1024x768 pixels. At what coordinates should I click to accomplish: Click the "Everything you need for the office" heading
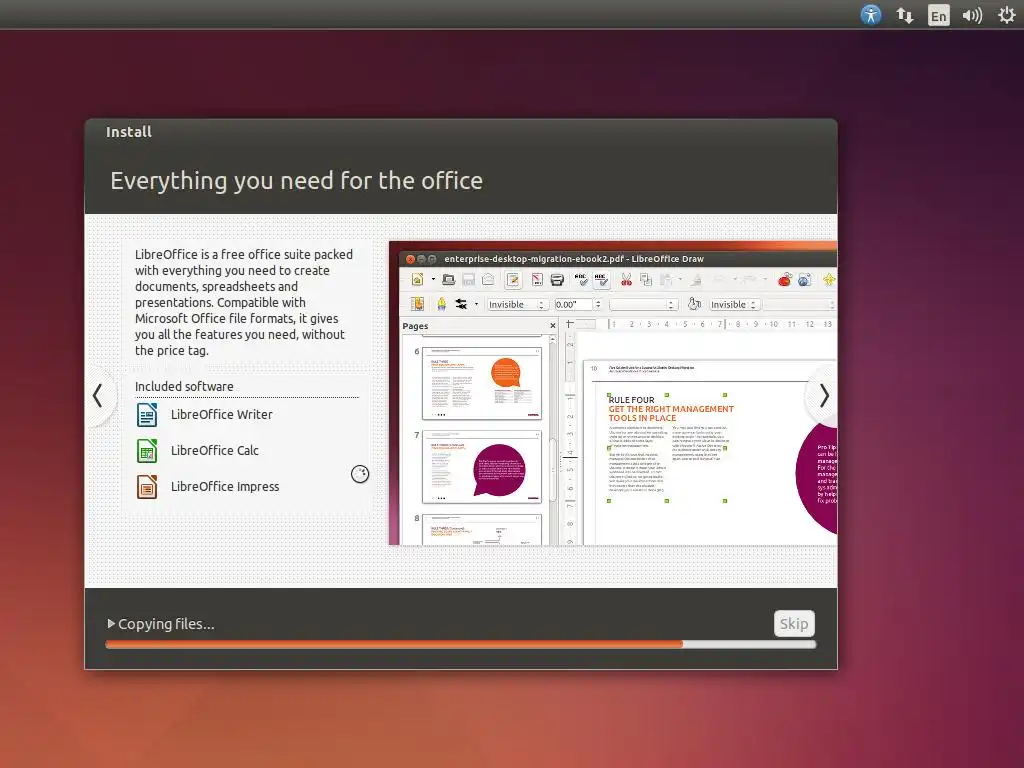[296, 180]
